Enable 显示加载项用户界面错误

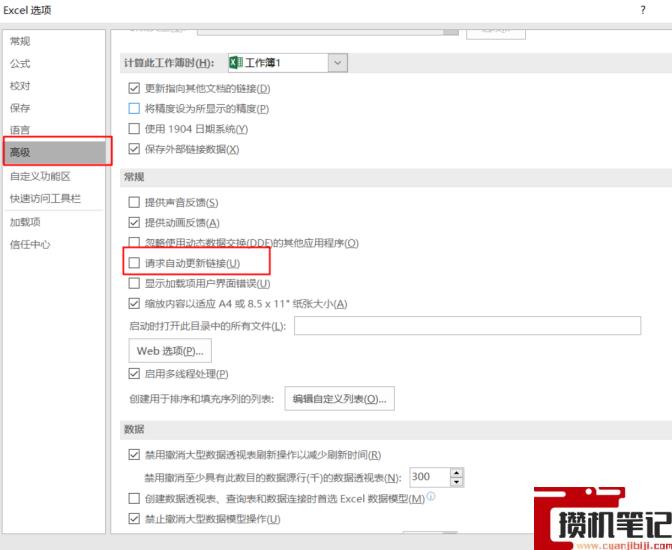tap(134, 283)
